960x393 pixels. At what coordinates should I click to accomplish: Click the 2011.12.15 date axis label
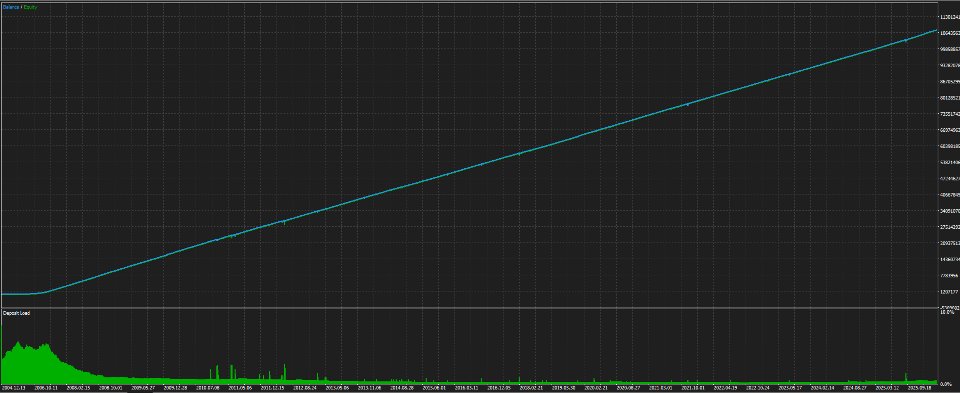pos(272,387)
